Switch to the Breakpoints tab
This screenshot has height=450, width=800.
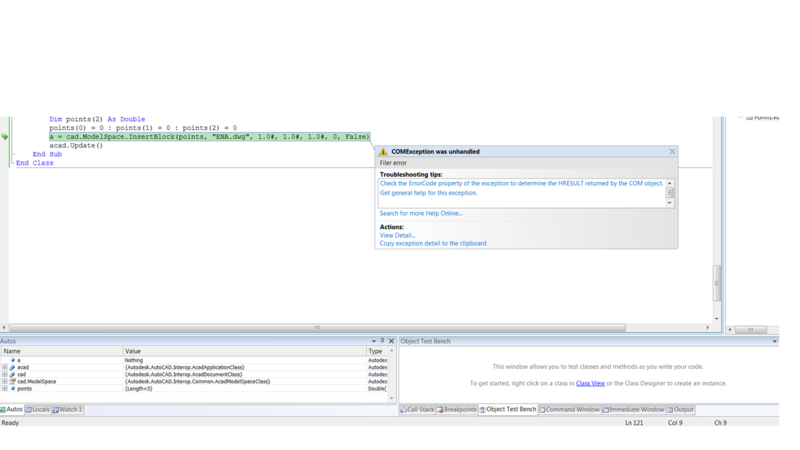coord(457,410)
